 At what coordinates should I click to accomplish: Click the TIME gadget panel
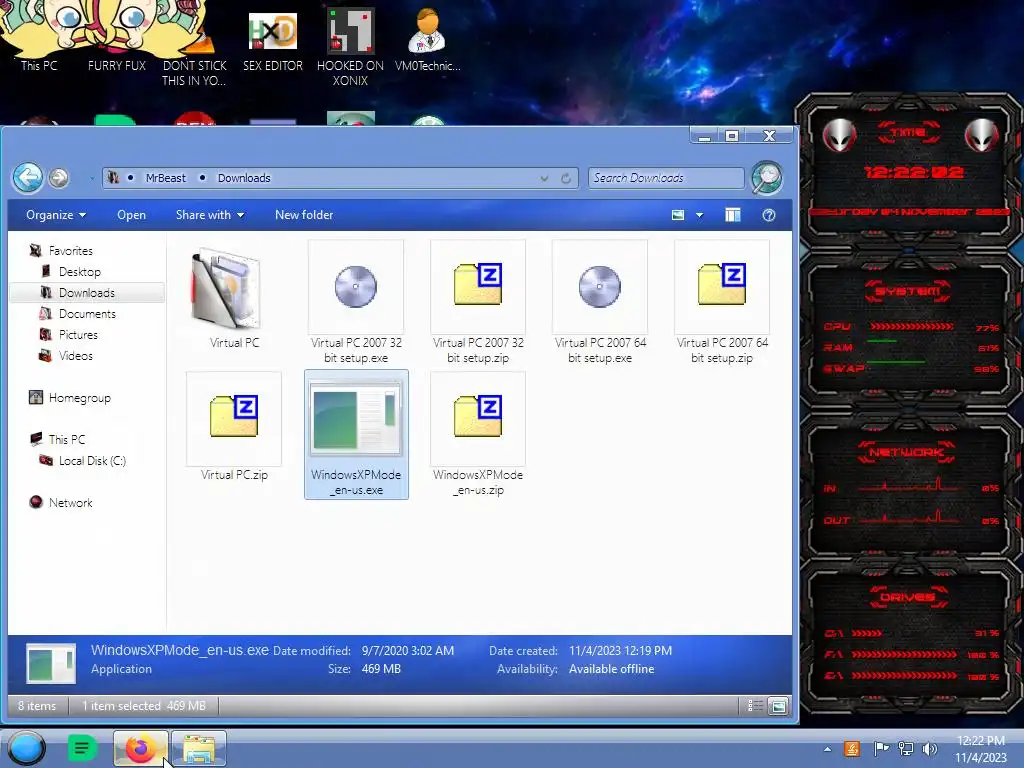(x=909, y=173)
